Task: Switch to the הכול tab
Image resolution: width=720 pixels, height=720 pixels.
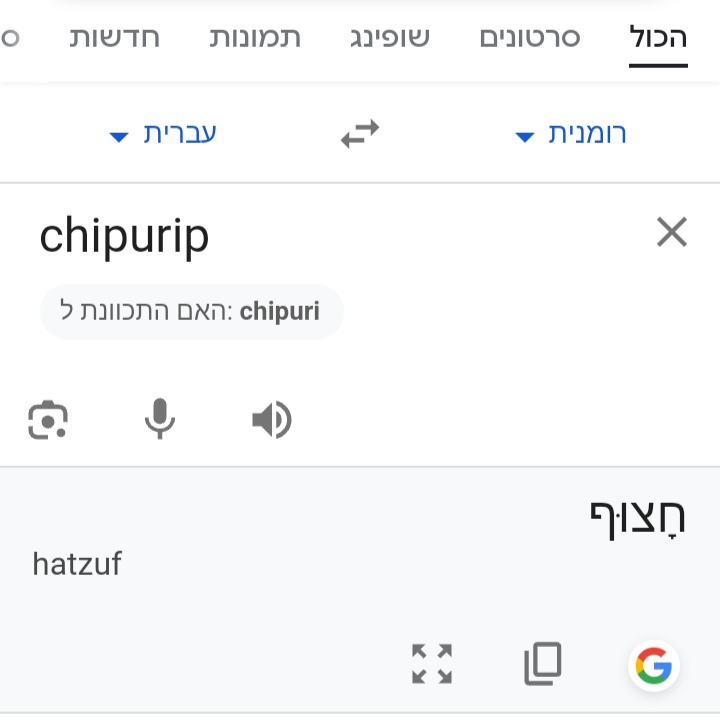Action: 658,38
